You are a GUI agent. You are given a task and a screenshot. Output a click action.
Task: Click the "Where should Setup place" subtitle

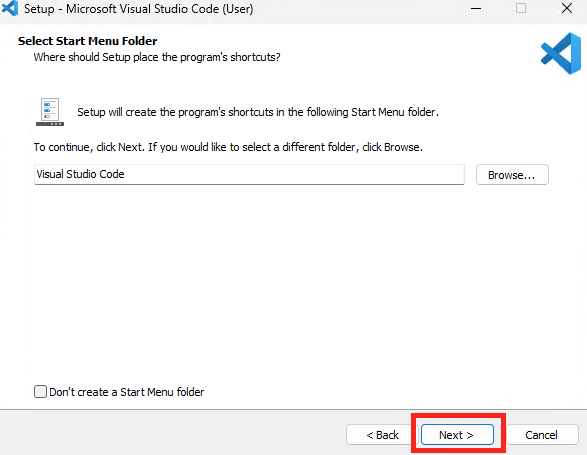point(157,57)
